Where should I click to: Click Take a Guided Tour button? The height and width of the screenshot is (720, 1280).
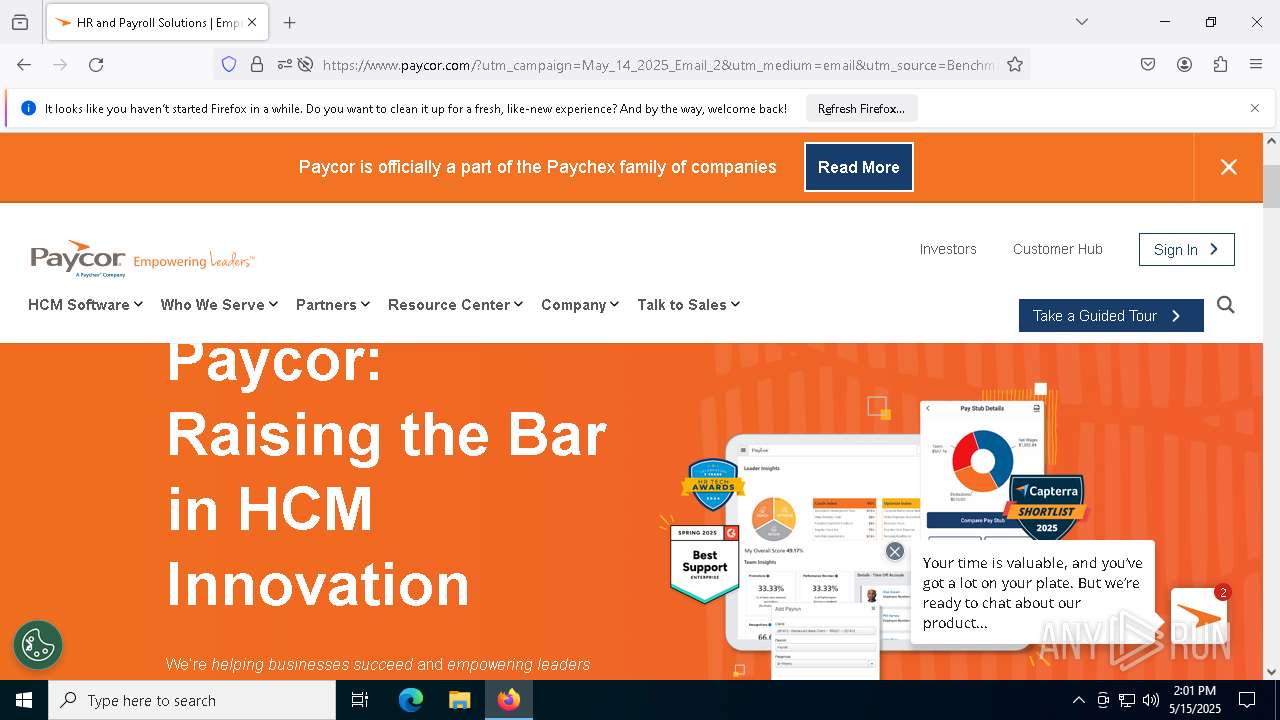1111,315
